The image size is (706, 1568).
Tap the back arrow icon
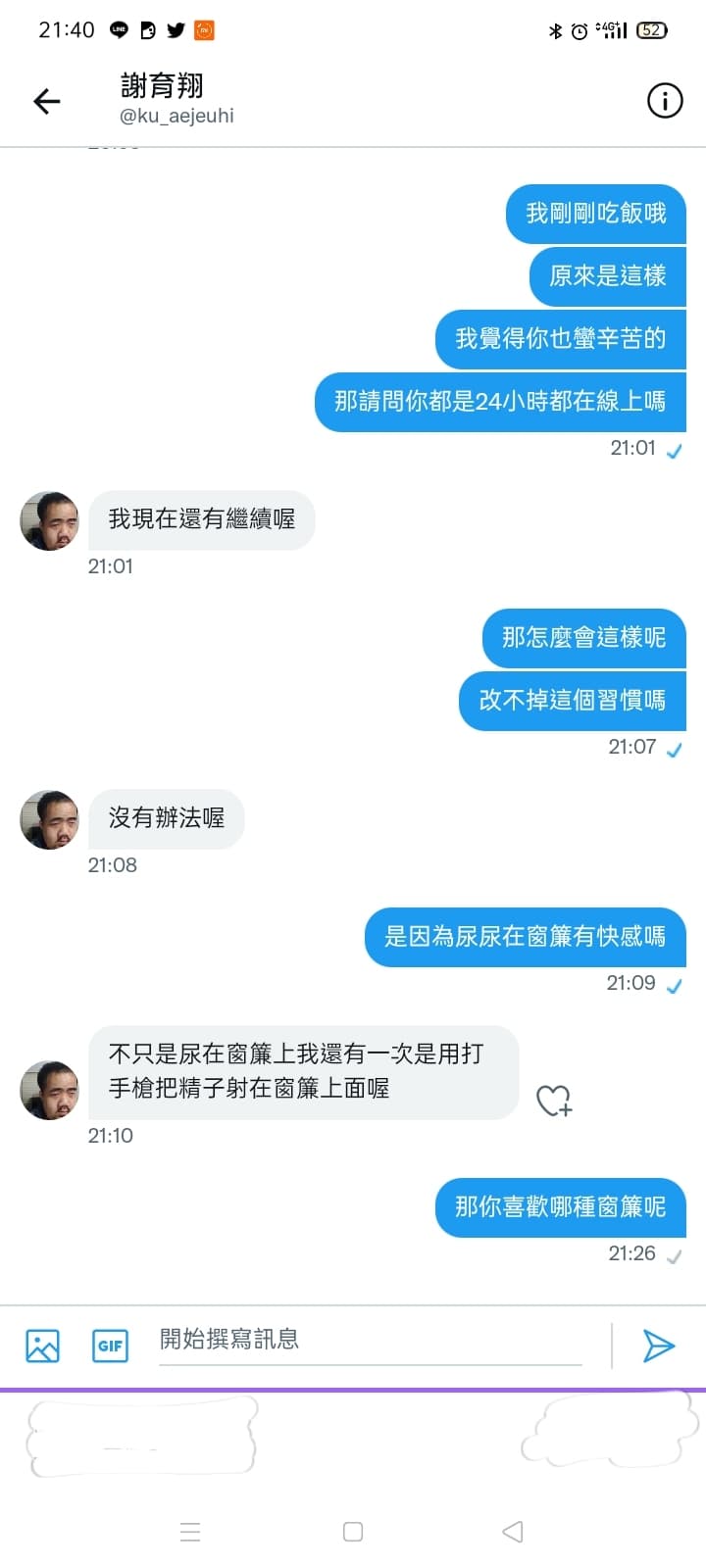46,101
